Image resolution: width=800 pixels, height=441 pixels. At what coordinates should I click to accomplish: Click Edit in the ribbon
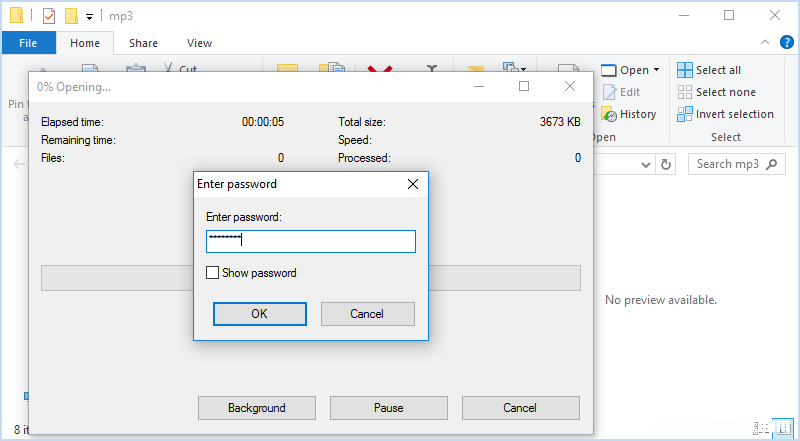tap(621, 92)
